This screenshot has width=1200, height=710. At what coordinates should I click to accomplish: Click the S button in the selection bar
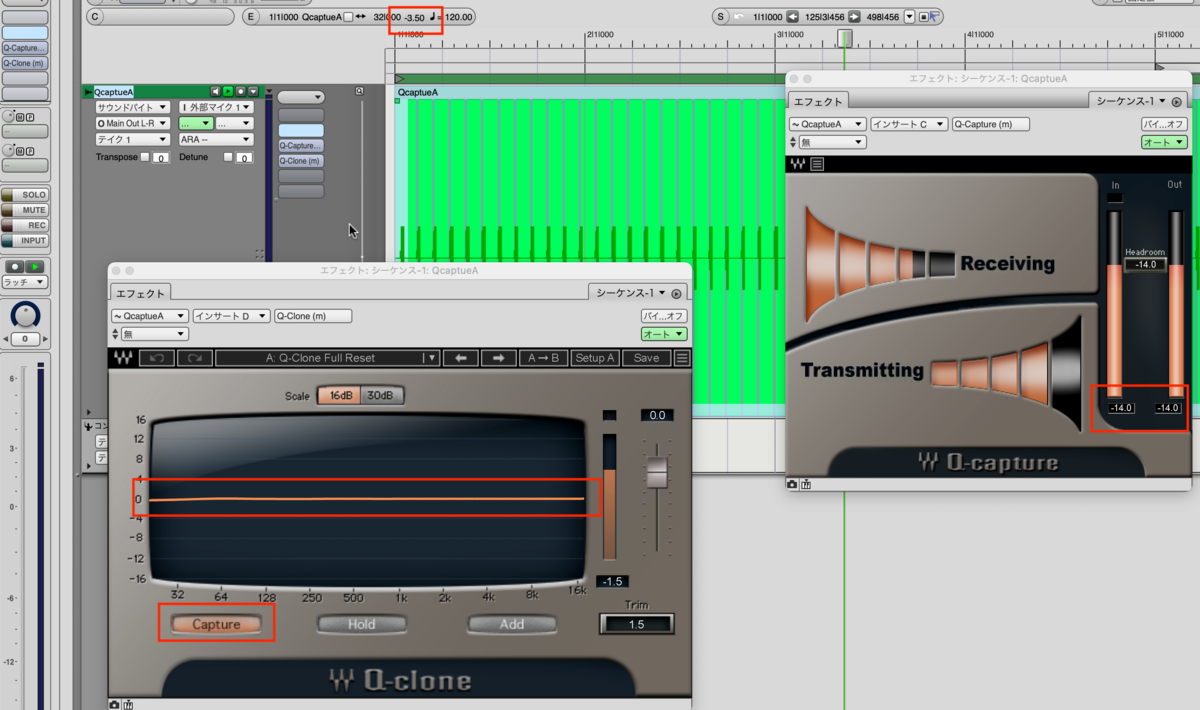click(722, 17)
